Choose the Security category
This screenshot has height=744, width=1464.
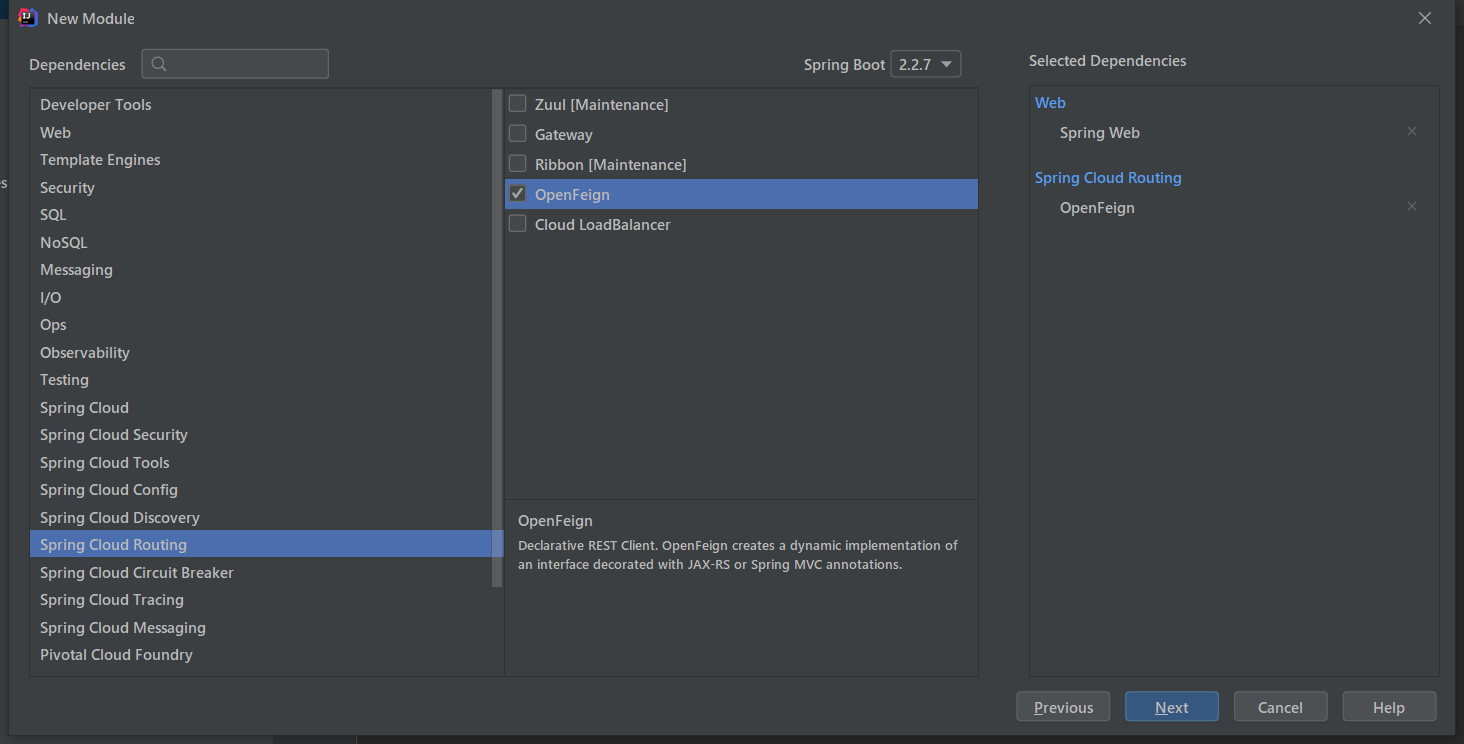click(x=262, y=187)
